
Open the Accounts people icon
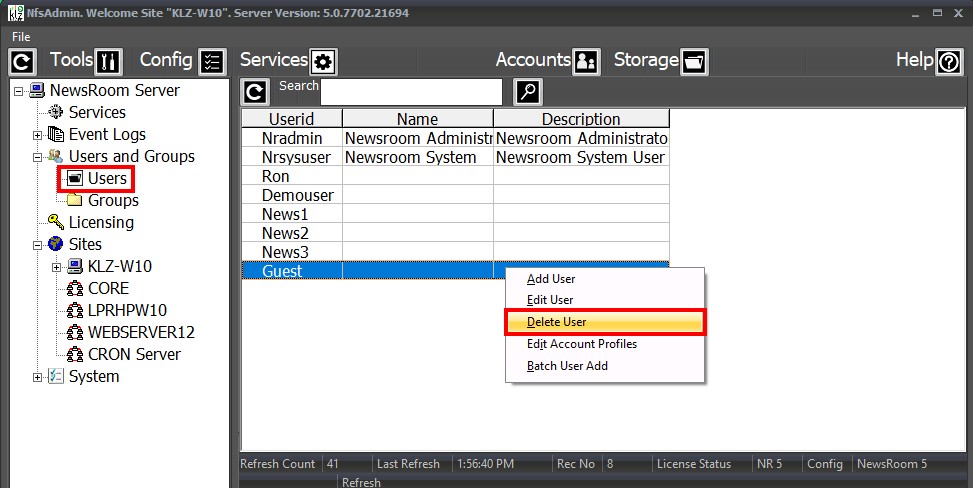click(586, 61)
